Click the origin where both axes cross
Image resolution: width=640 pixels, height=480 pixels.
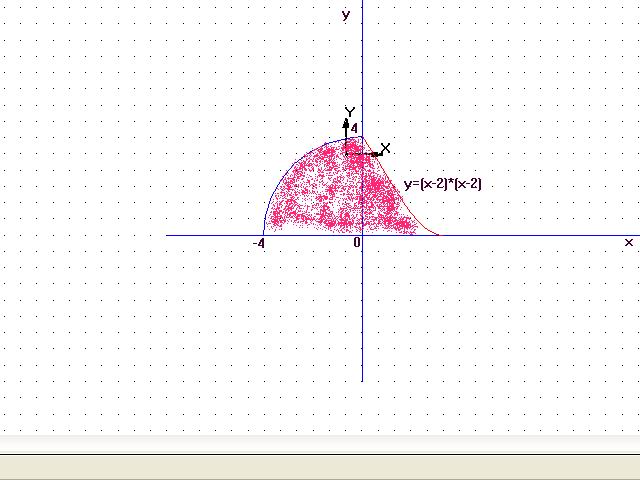coord(362,235)
